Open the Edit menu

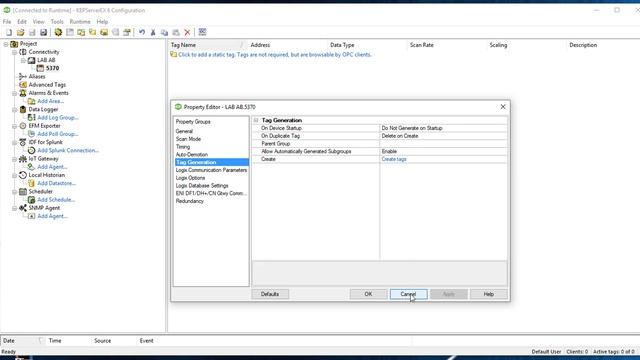click(22, 22)
